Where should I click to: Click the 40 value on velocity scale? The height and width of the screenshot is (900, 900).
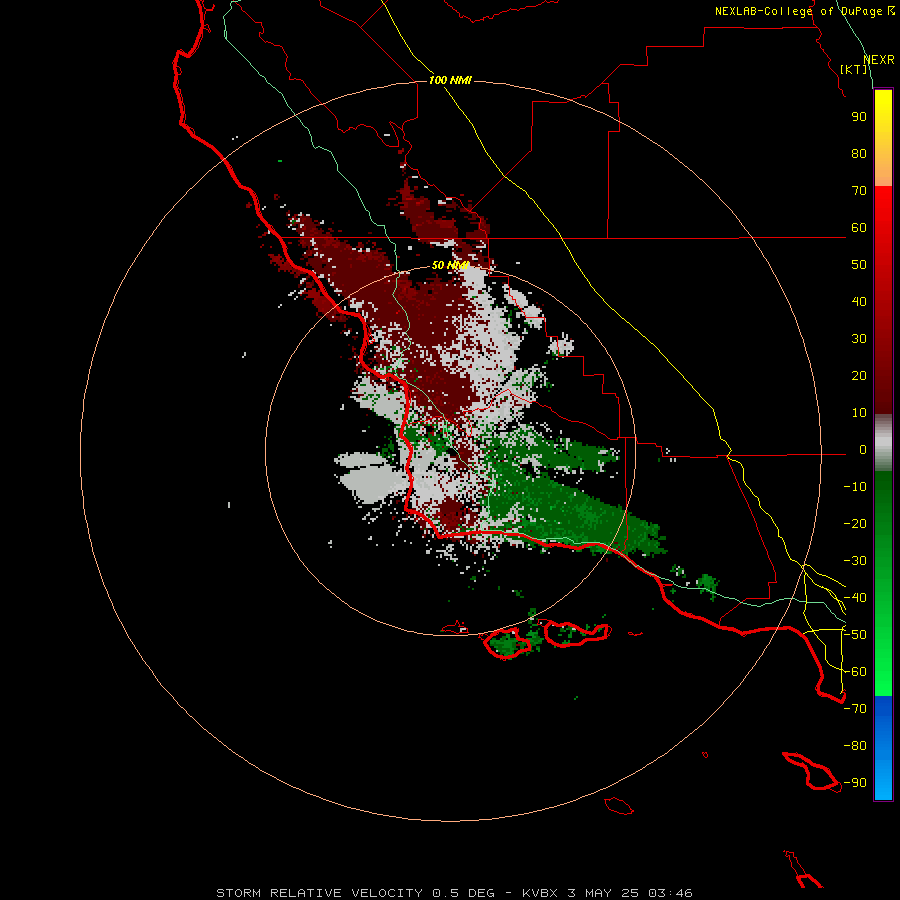[x=859, y=302]
